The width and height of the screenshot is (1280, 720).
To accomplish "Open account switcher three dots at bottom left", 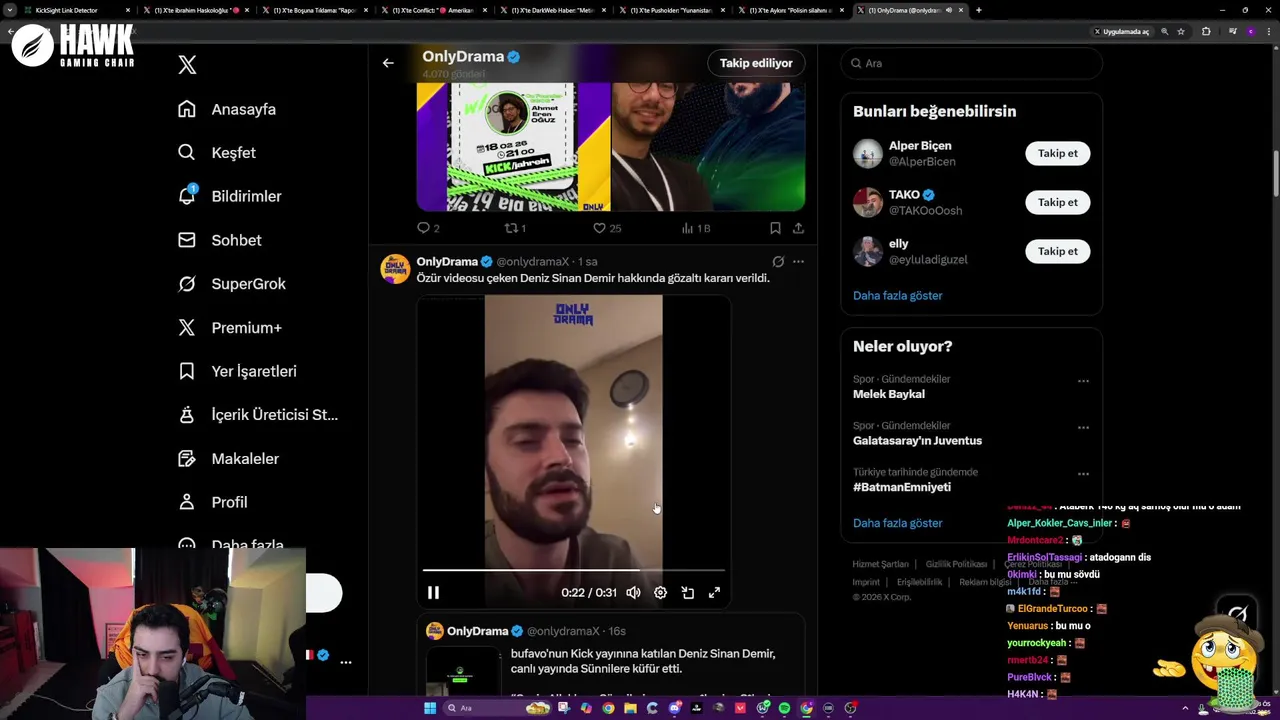I will (346, 662).
